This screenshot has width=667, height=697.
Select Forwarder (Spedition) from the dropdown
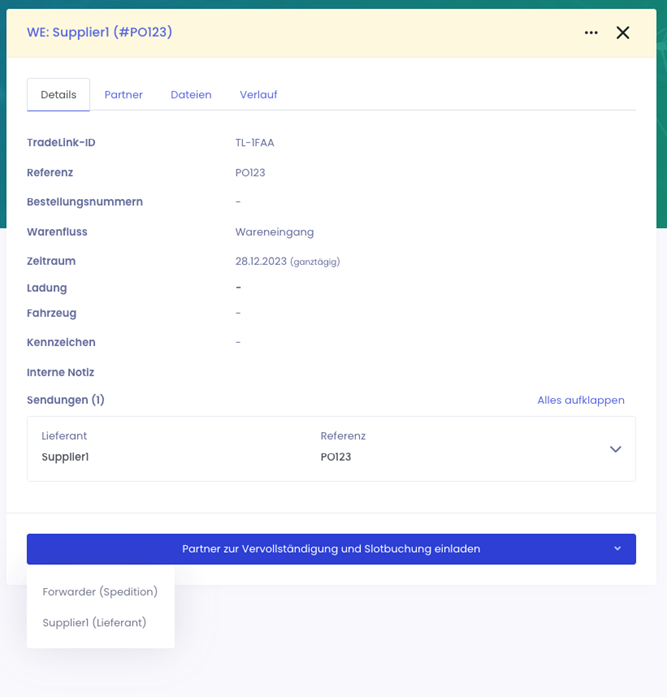pos(100,592)
